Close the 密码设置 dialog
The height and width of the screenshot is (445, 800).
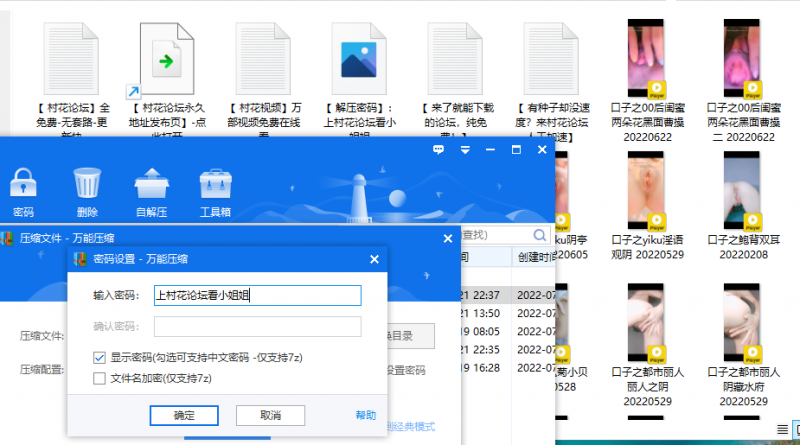(x=374, y=259)
